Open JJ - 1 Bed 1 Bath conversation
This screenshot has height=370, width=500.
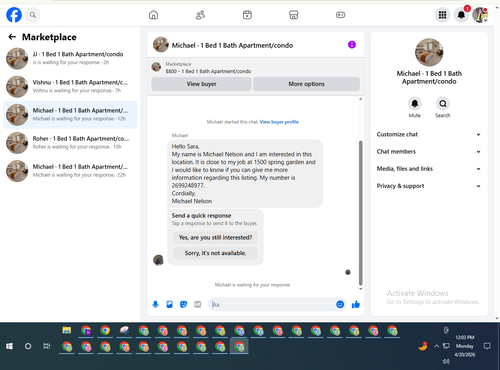[70, 58]
